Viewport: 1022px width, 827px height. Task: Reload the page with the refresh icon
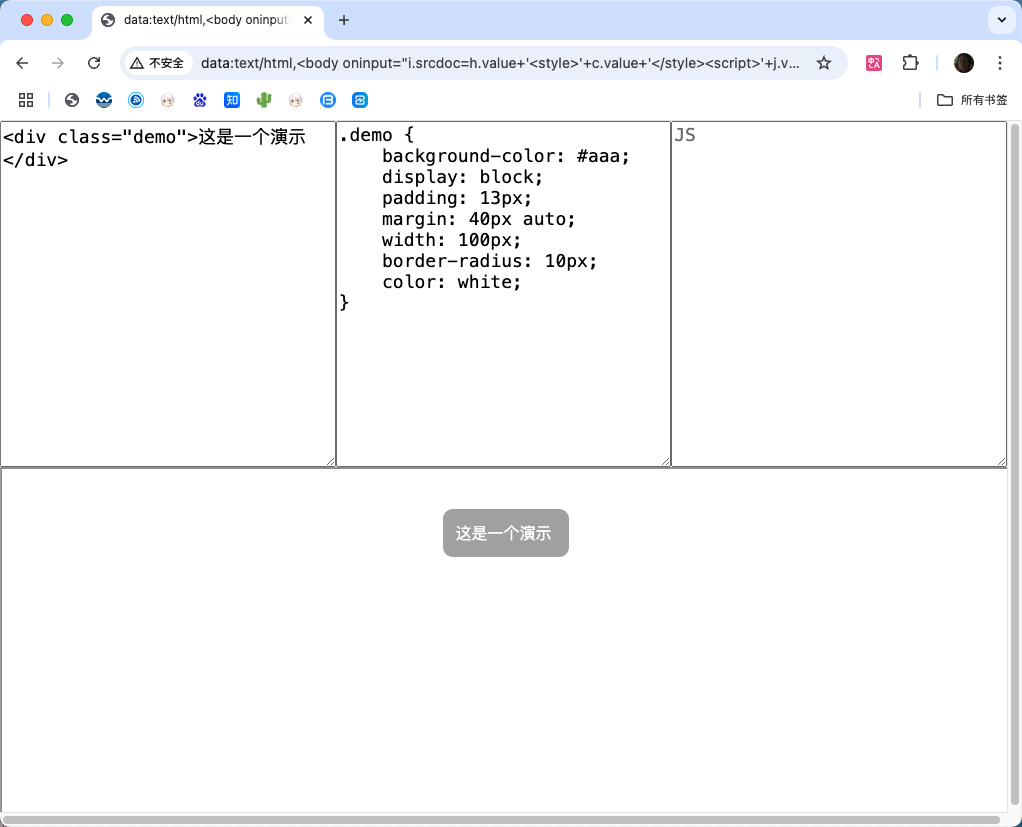[94, 62]
